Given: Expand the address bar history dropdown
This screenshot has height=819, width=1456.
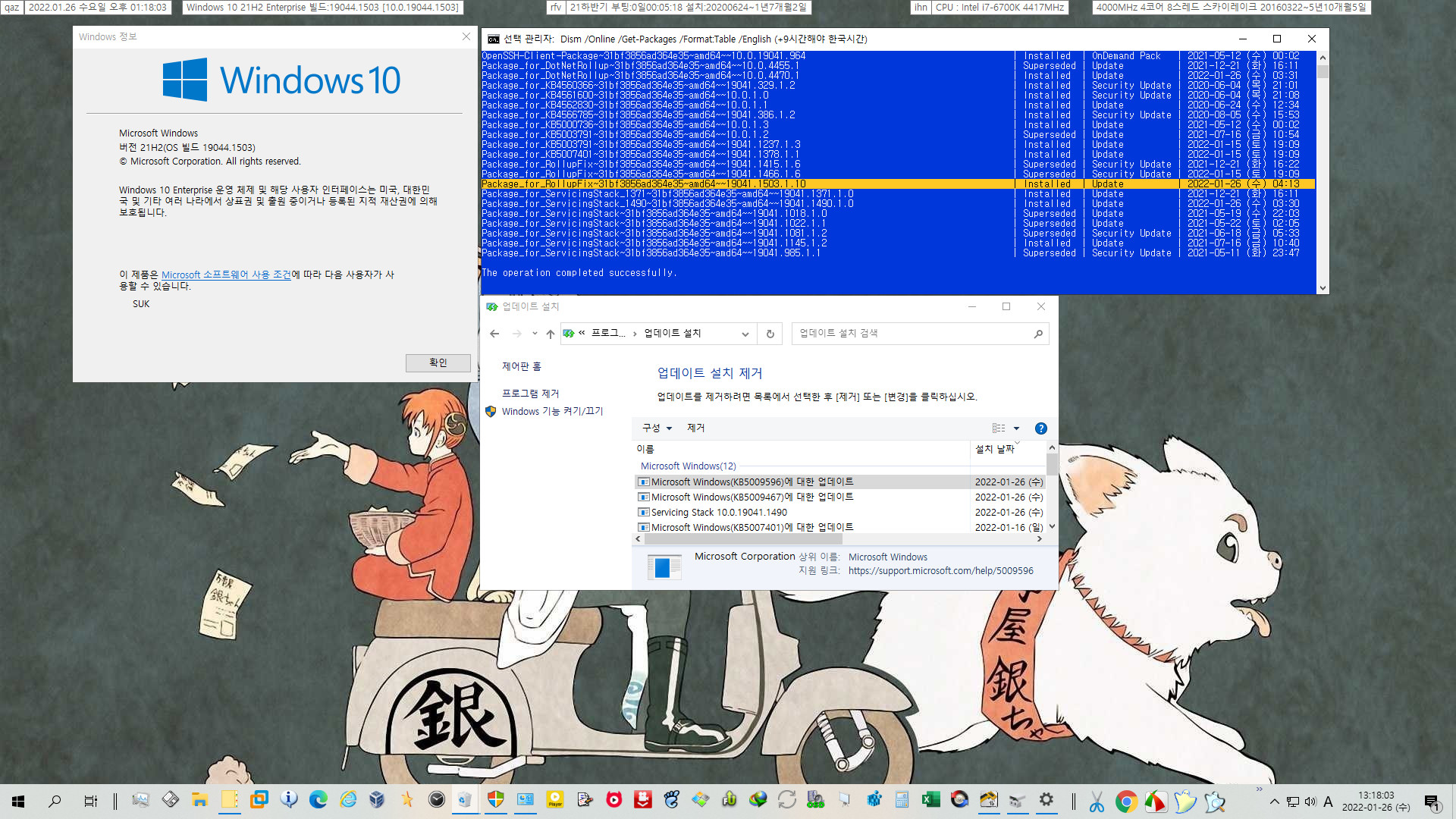Looking at the screenshot, I should [745, 334].
